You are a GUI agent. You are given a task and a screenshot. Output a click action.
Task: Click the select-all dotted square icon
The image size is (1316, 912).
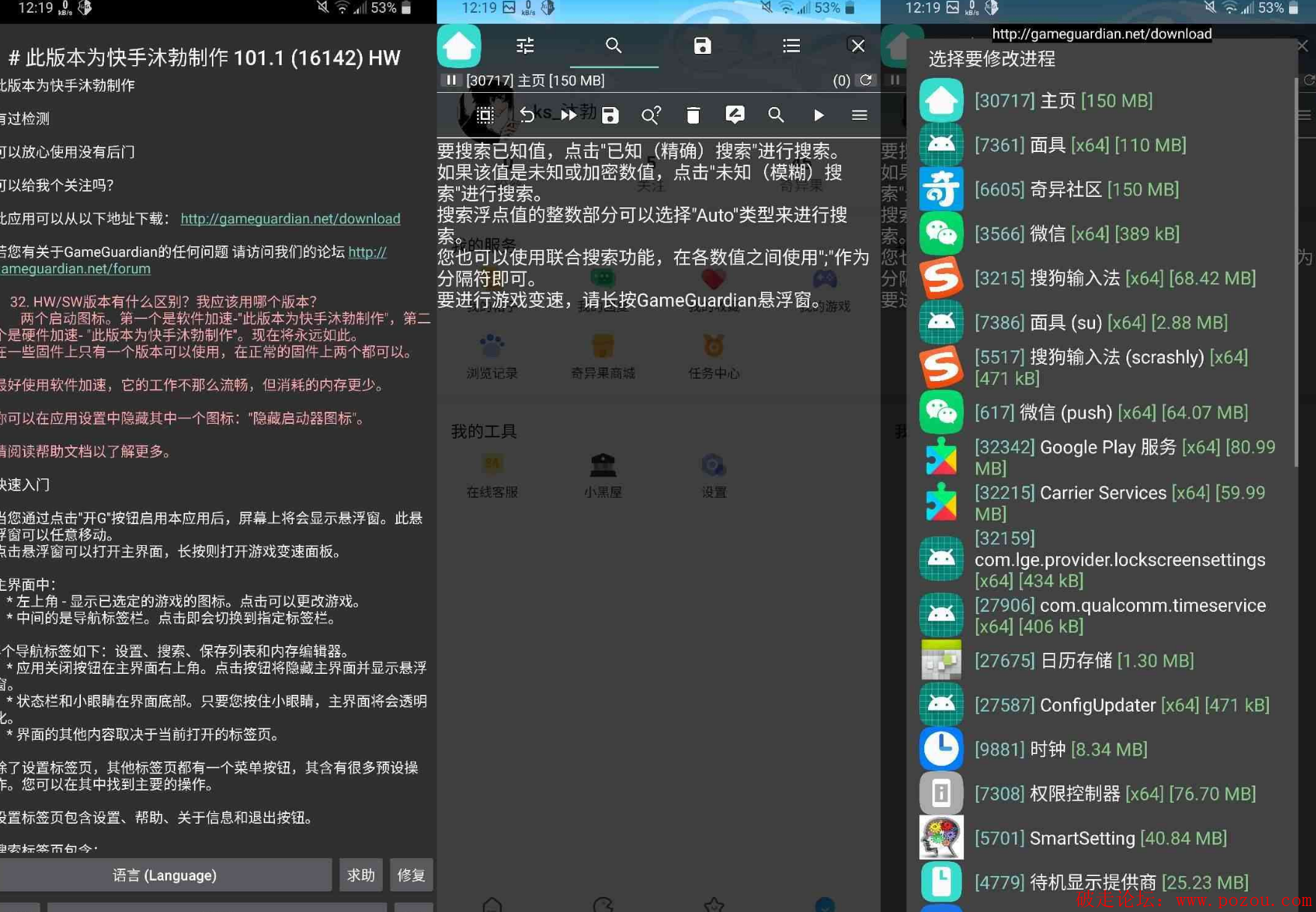click(485, 115)
